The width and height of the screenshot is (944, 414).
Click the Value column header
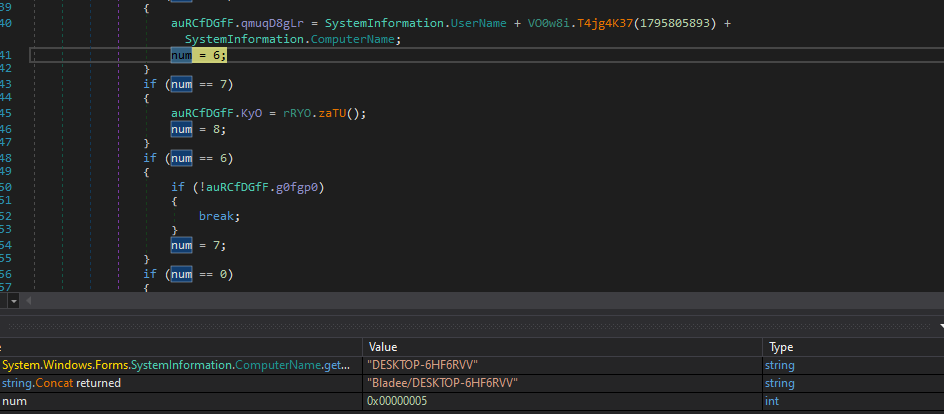pyautogui.click(x=383, y=347)
